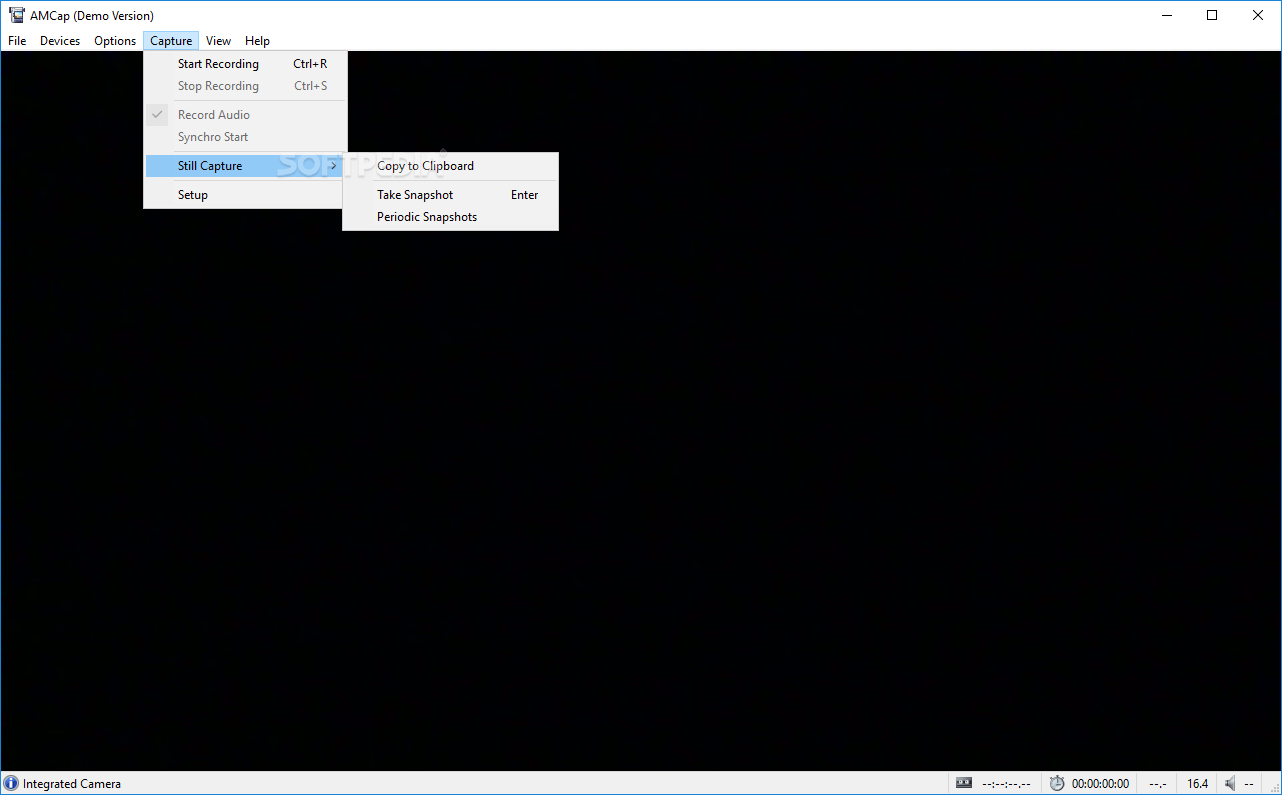Click the stopwatch timer icon in status bar
1282x795 pixels.
(1057, 783)
